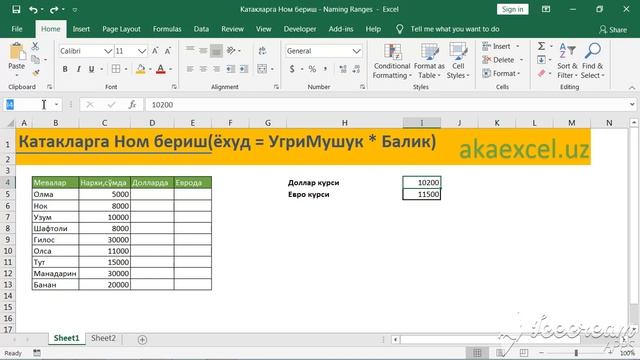Switch to Sheet2 tab

103,338
